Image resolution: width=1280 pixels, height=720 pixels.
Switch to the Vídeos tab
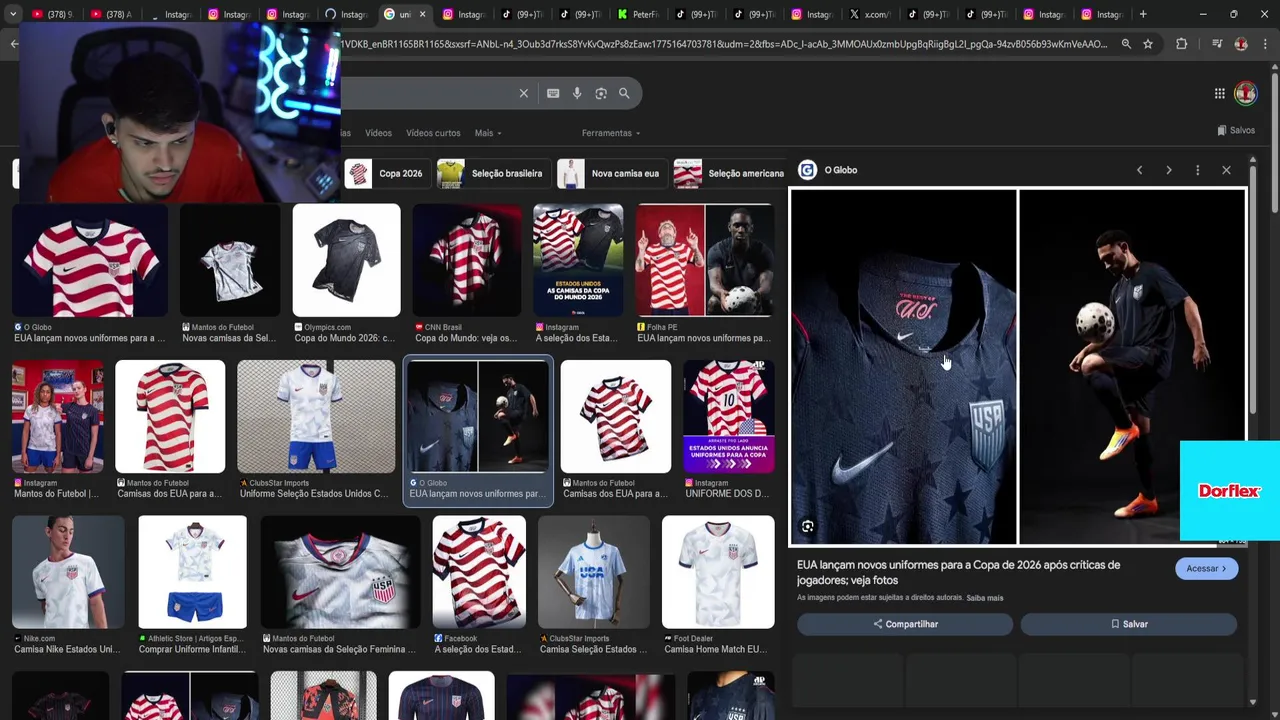pyautogui.click(x=378, y=133)
